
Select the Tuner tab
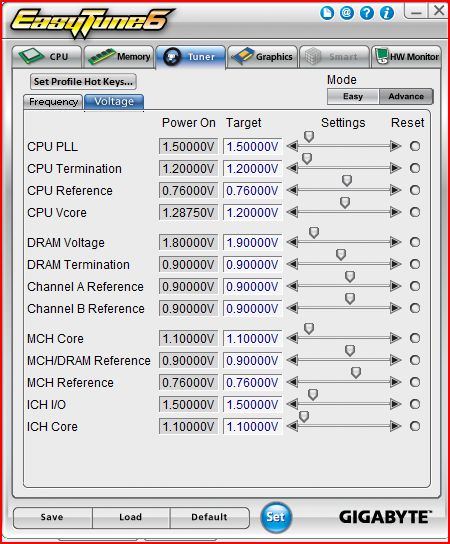click(191, 57)
